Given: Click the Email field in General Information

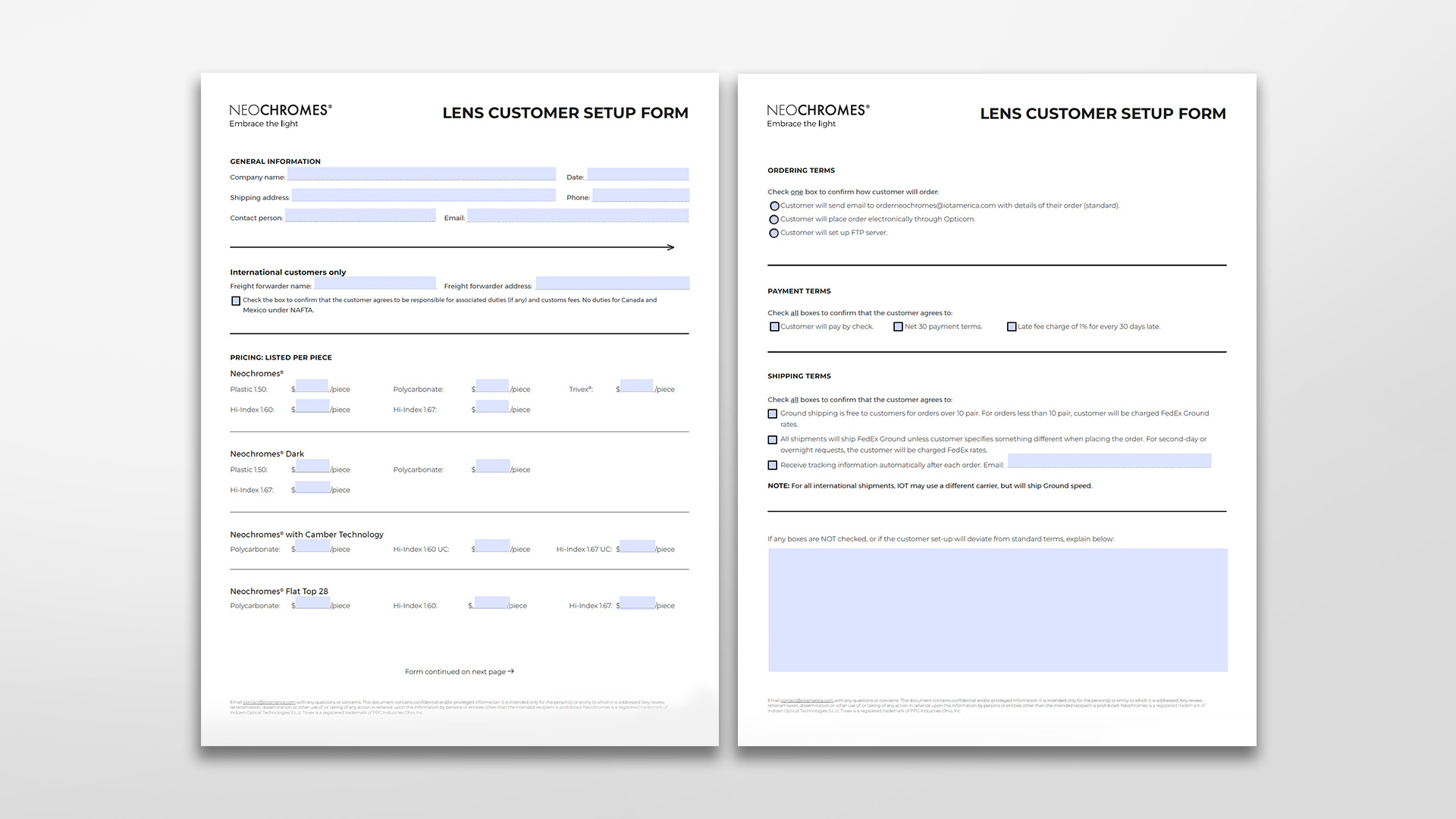Looking at the screenshot, I should pyautogui.click(x=578, y=215).
